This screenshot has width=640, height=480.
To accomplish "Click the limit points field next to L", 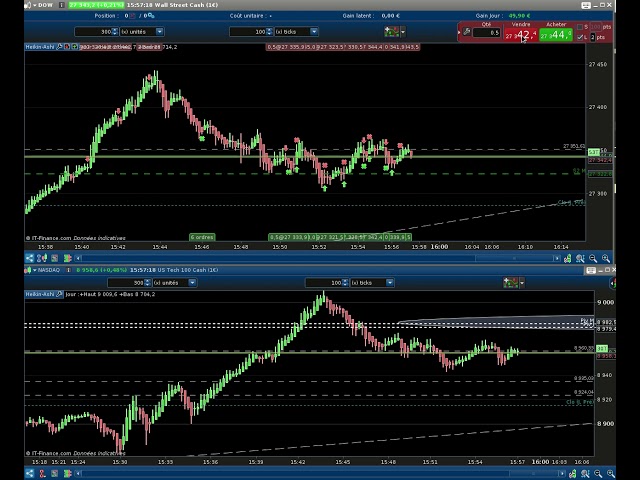I will point(593,37).
